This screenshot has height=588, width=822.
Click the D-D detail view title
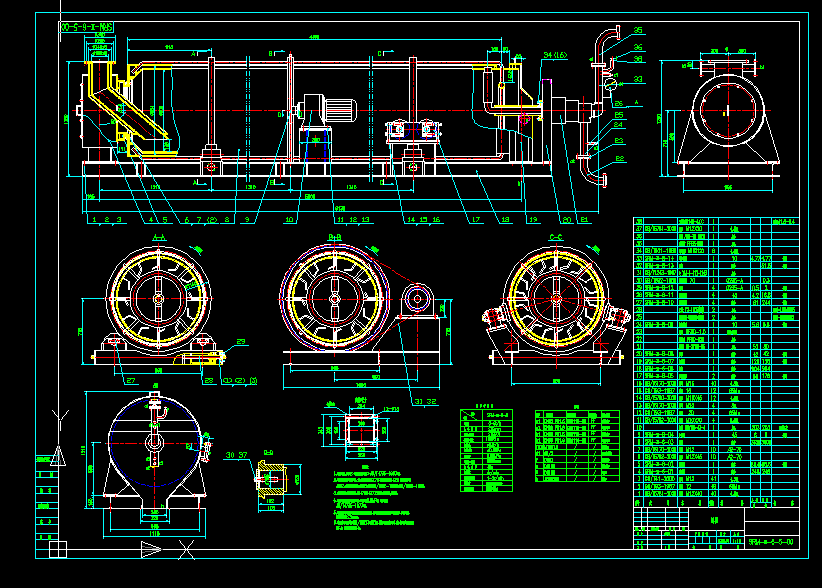point(268,452)
